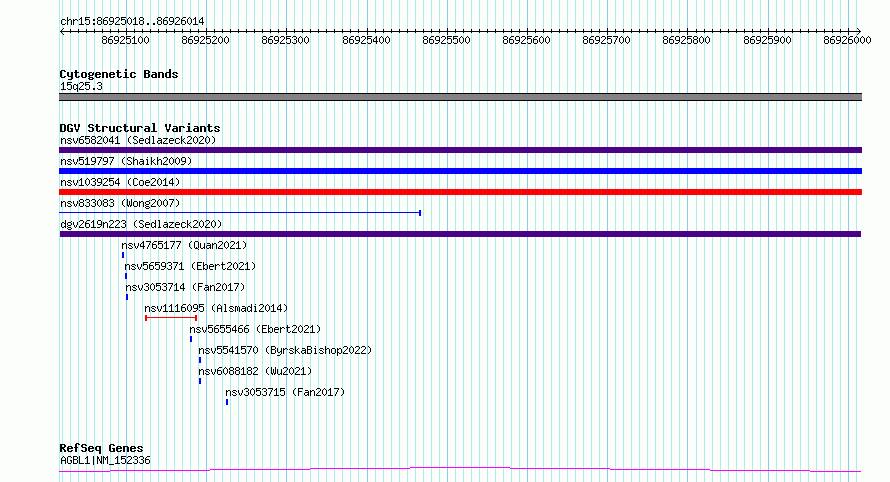Click the nsv833083 (Wong2007) label
The width and height of the screenshot is (890, 482).
tap(120, 203)
